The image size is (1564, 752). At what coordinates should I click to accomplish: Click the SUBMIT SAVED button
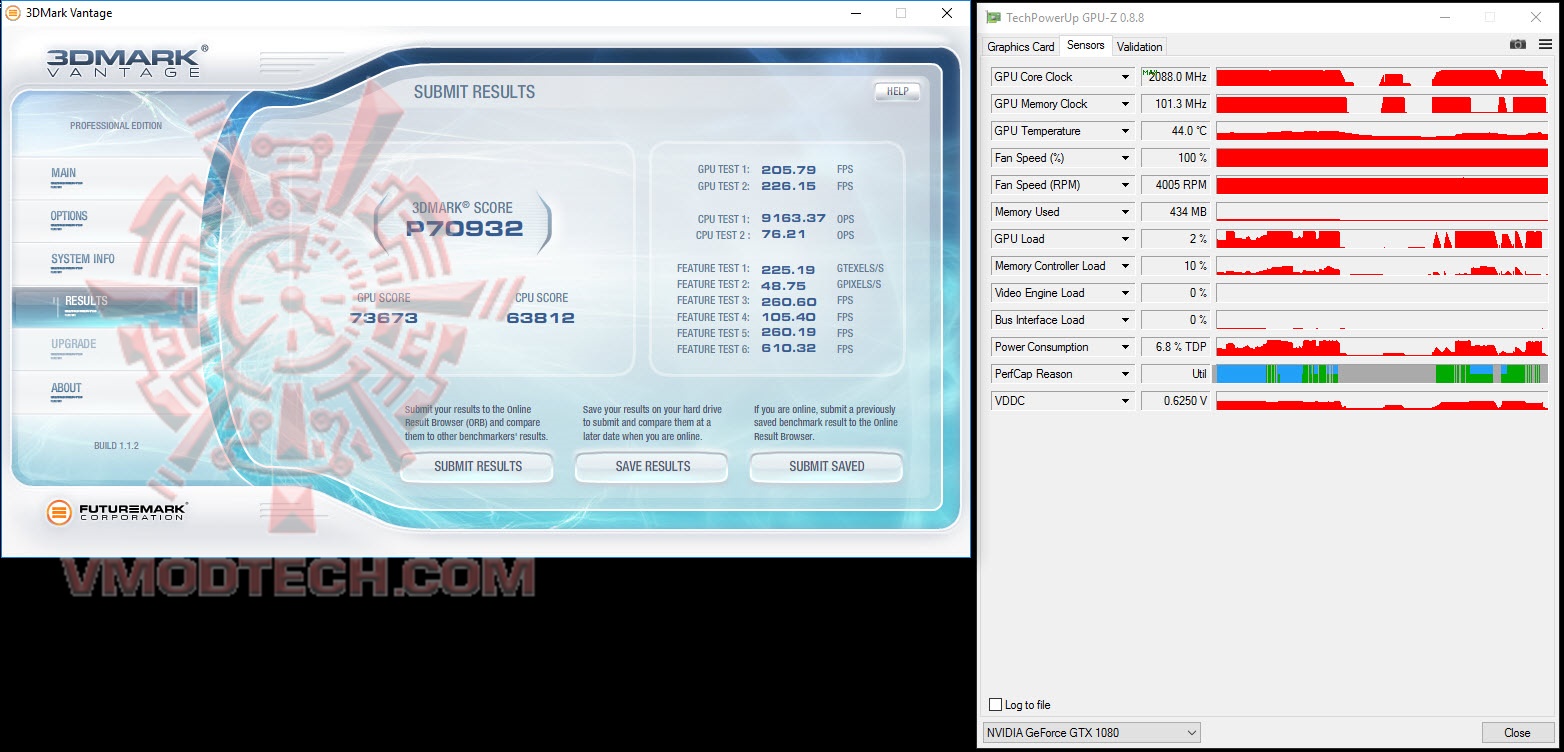826,466
